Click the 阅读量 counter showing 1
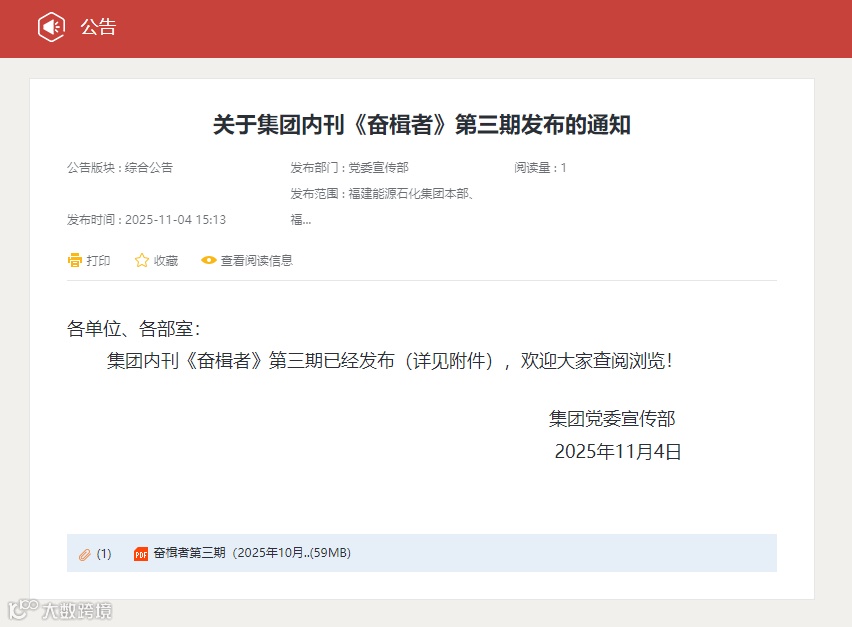 click(540, 167)
